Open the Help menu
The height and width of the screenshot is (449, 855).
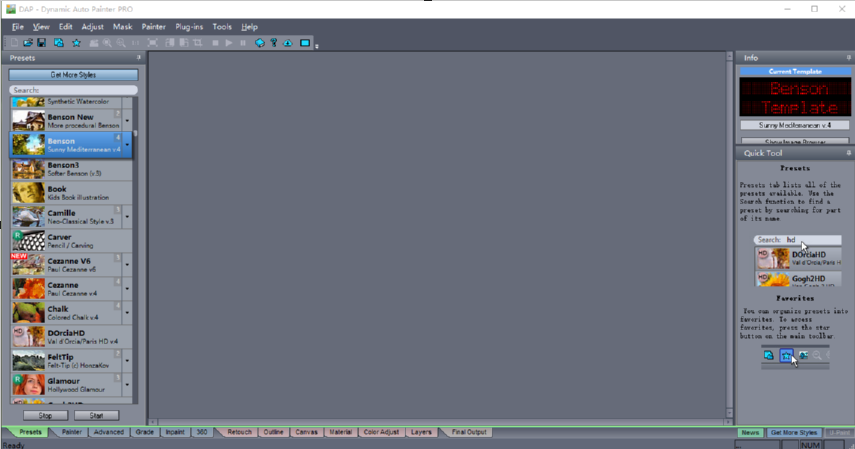click(x=249, y=27)
